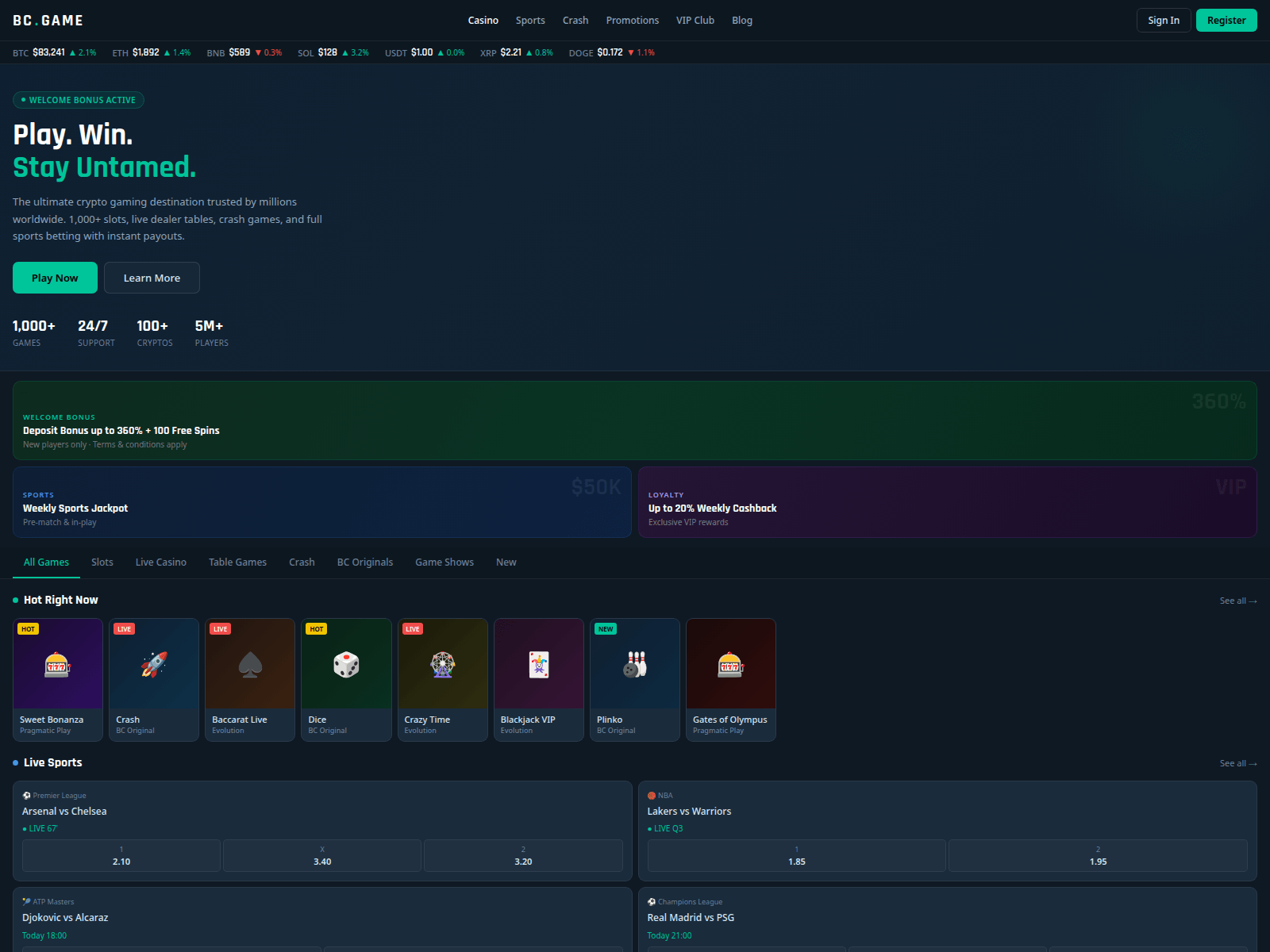
Task: Click the ATP Masters tennis icon
Action: [26, 901]
